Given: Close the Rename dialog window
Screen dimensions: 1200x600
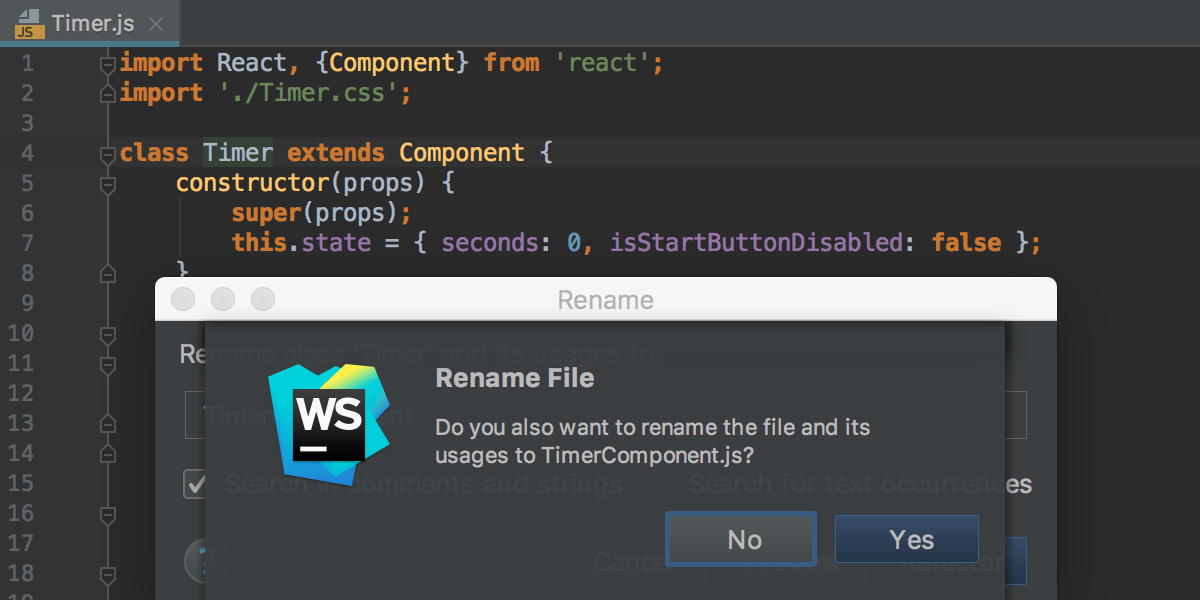Looking at the screenshot, I should (183, 299).
